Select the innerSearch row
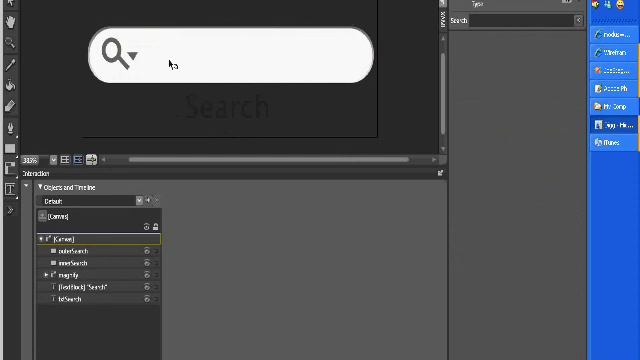The image size is (640, 360). 99,263
